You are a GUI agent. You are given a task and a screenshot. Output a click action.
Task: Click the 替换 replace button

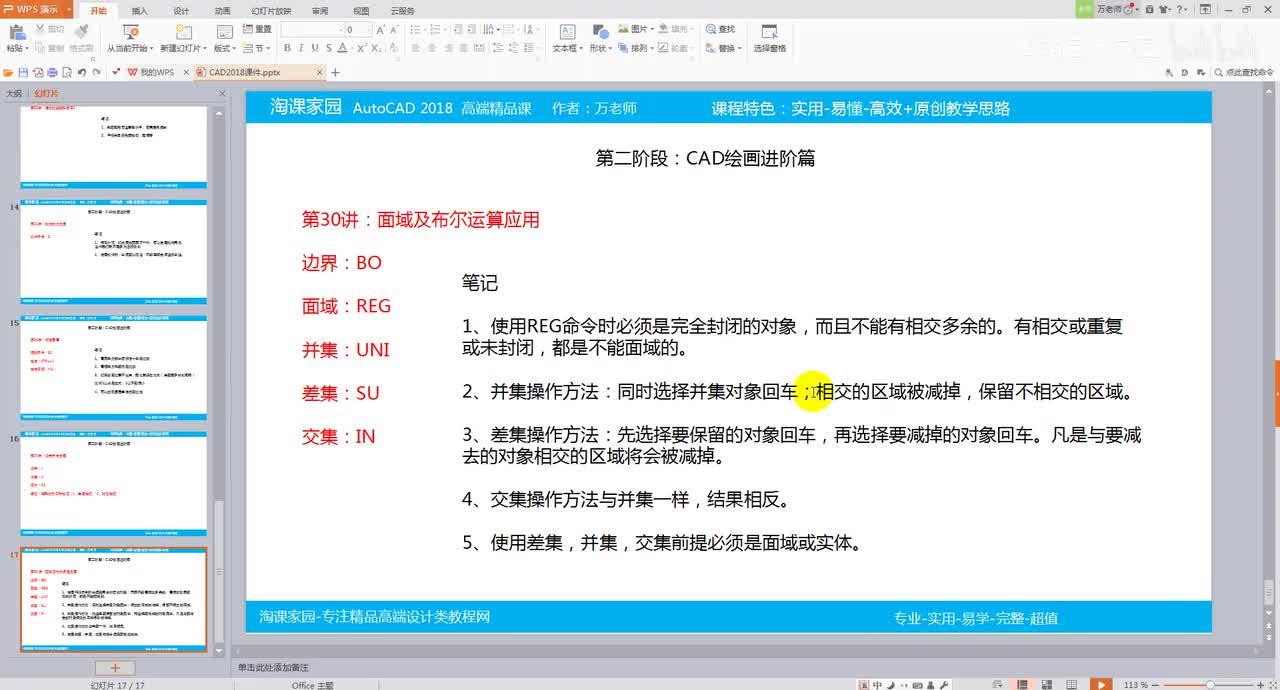(x=724, y=48)
